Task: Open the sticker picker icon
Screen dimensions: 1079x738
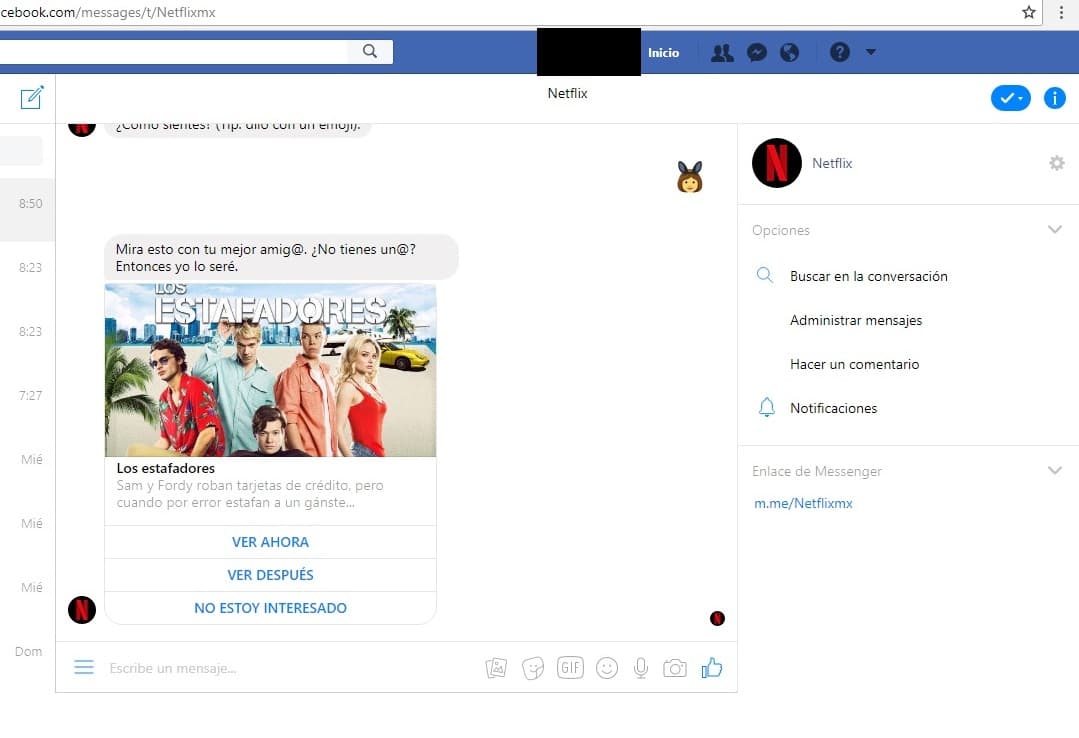Action: point(533,668)
